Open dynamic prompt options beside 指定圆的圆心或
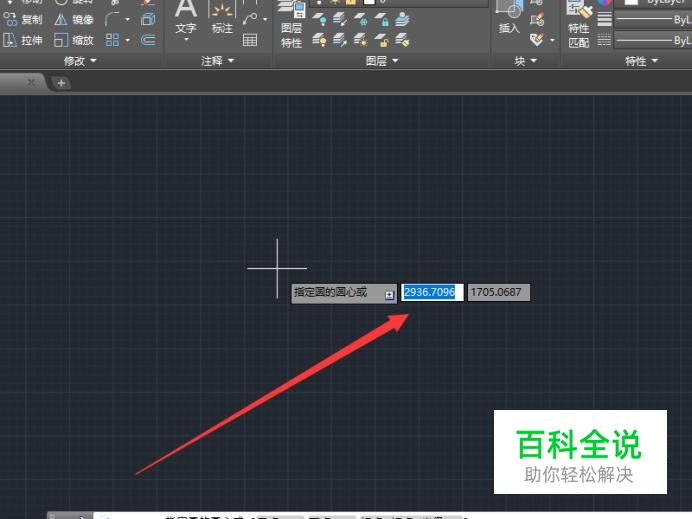The image size is (692, 519). click(389, 295)
